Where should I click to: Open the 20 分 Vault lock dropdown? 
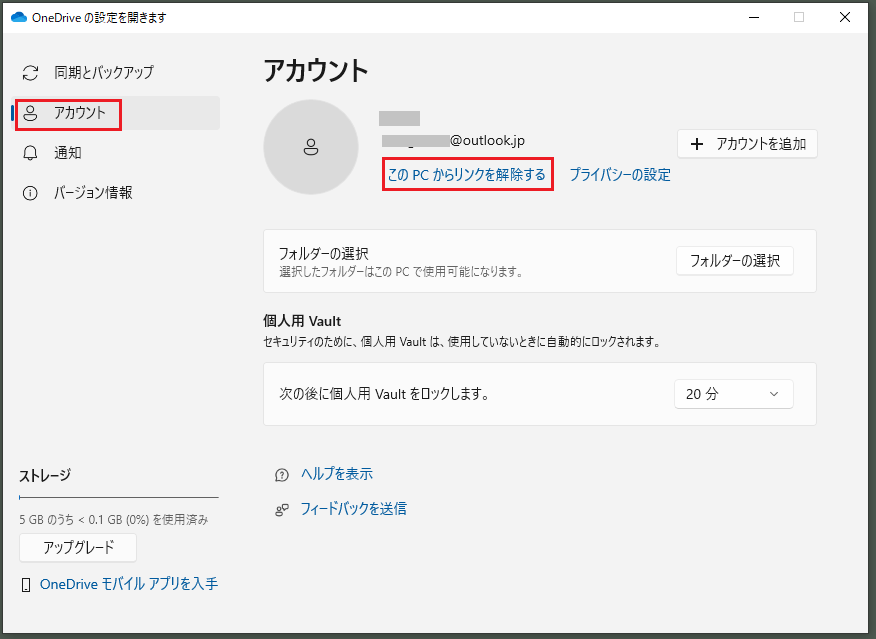[734, 394]
